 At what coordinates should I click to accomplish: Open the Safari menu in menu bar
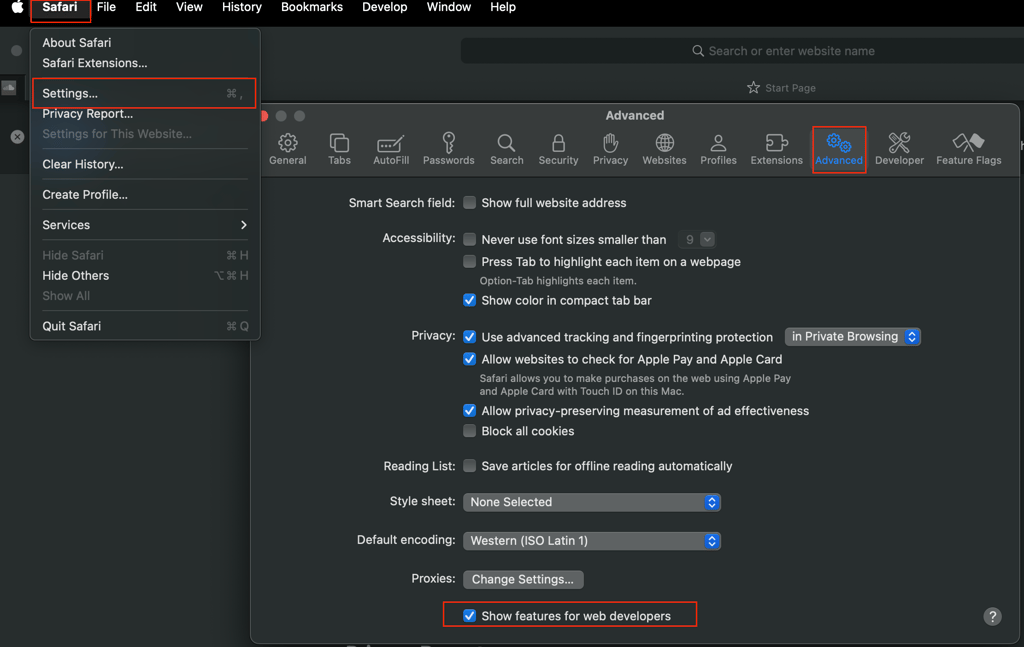point(59,7)
